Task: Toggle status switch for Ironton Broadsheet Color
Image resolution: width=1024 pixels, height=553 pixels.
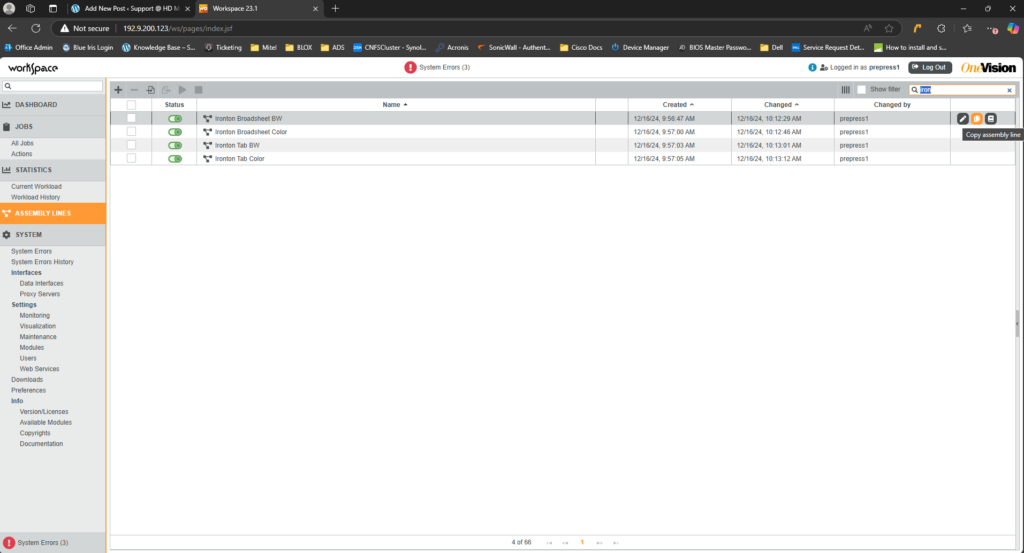Action: pyautogui.click(x=175, y=132)
